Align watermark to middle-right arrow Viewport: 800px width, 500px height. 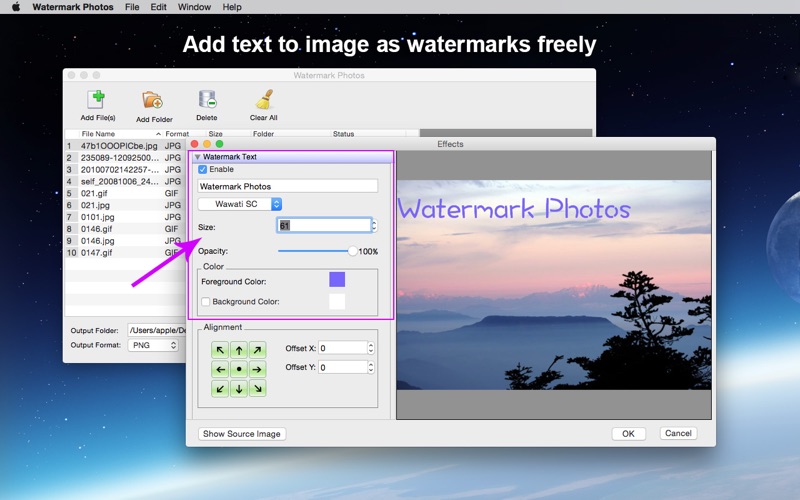pos(258,369)
